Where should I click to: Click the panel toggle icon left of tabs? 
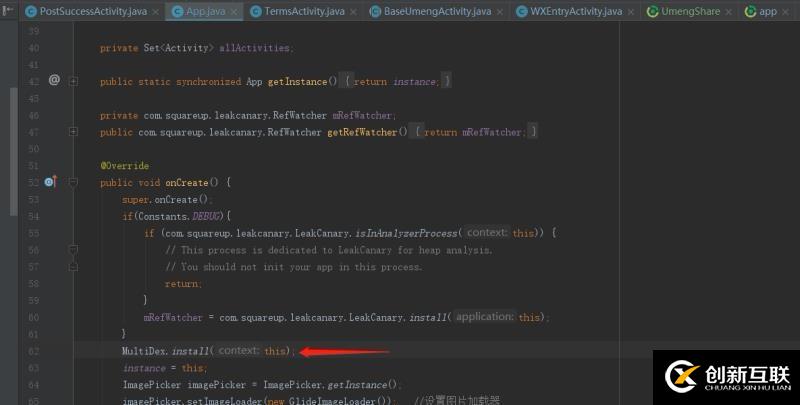point(9,11)
